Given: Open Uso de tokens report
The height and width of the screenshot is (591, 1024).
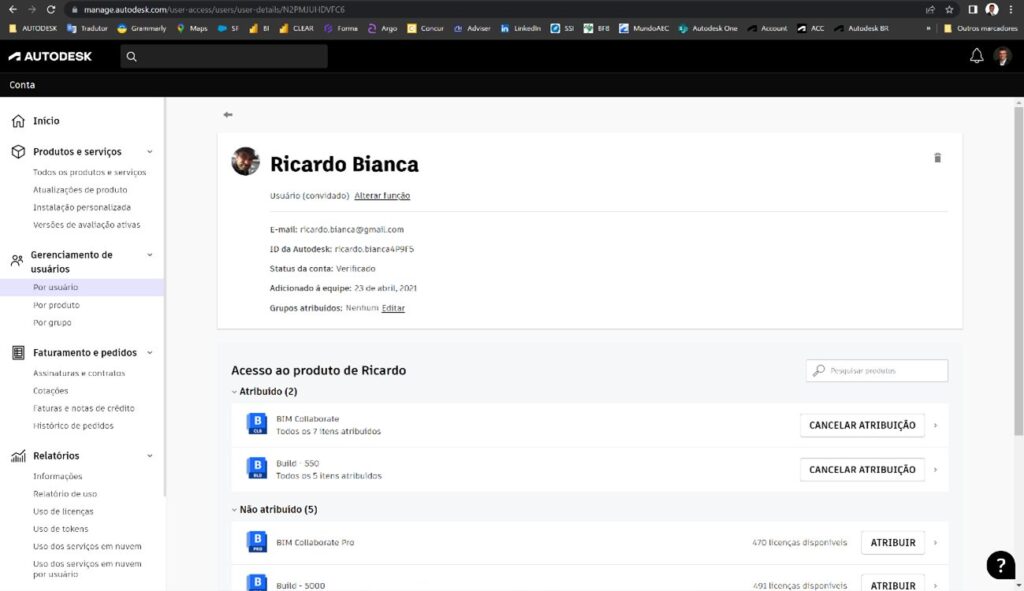Looking at the screenshot, I should pyautogui.click(x=61, y=529).
